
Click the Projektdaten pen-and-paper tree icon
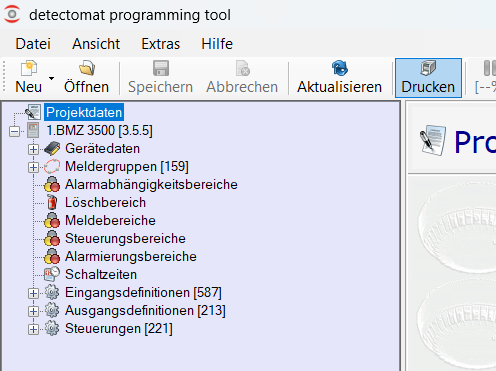click(x=33, y=112)
